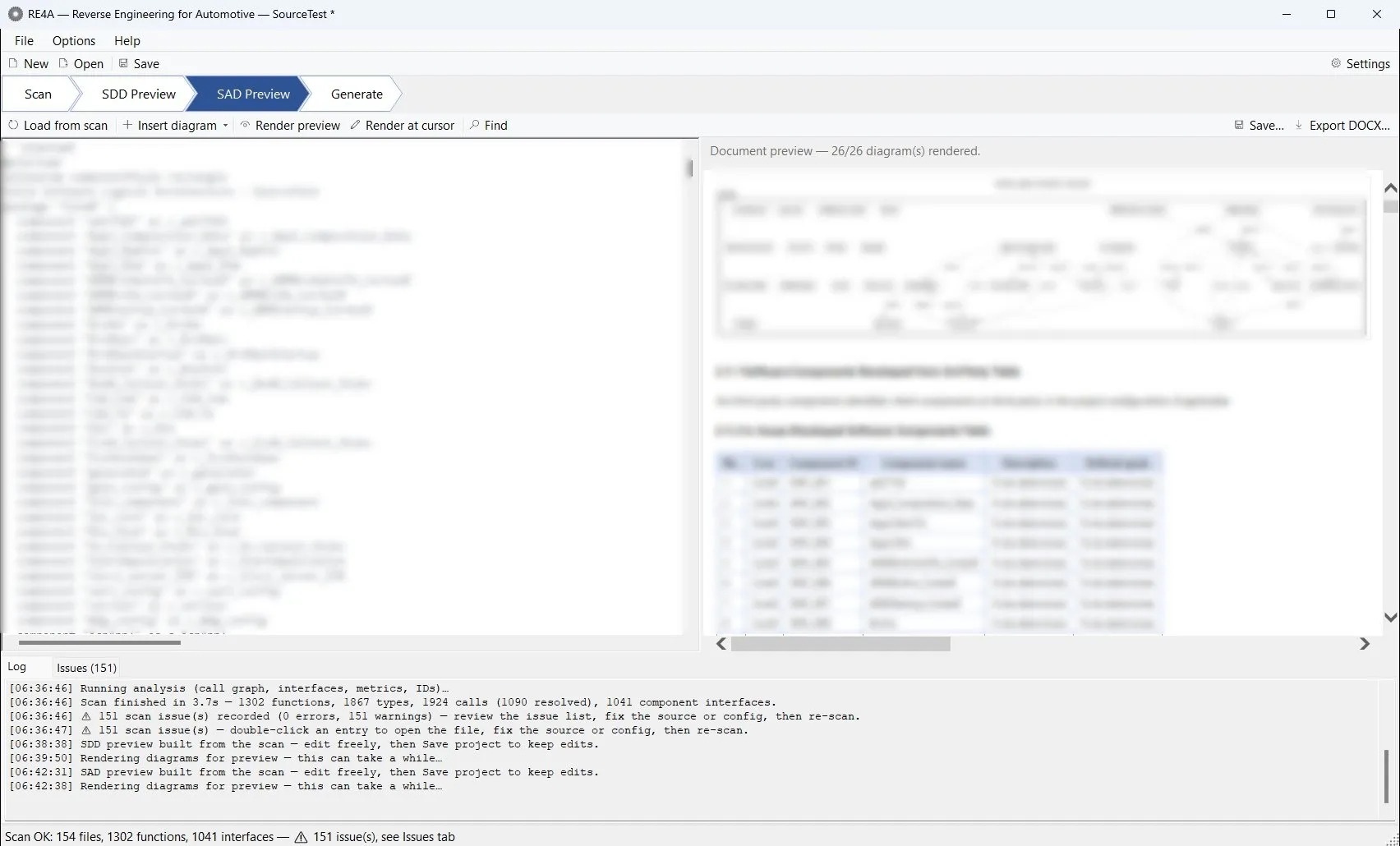The height and width of the screenshot is (846, 1400).
Task: Click preview vertical scrollbar down arrow
Action: (1390, 617)
